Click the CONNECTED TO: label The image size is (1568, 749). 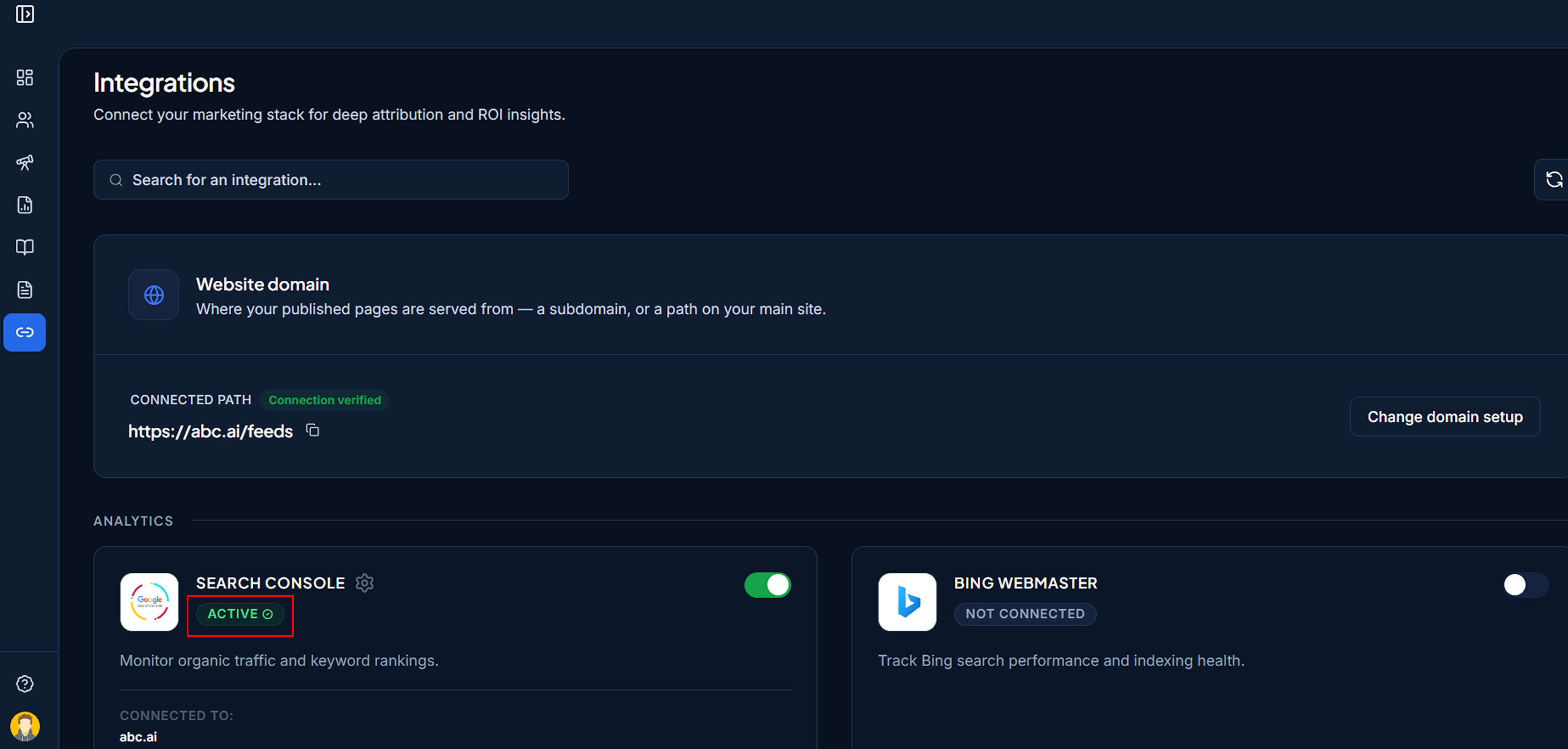point(177,715)
